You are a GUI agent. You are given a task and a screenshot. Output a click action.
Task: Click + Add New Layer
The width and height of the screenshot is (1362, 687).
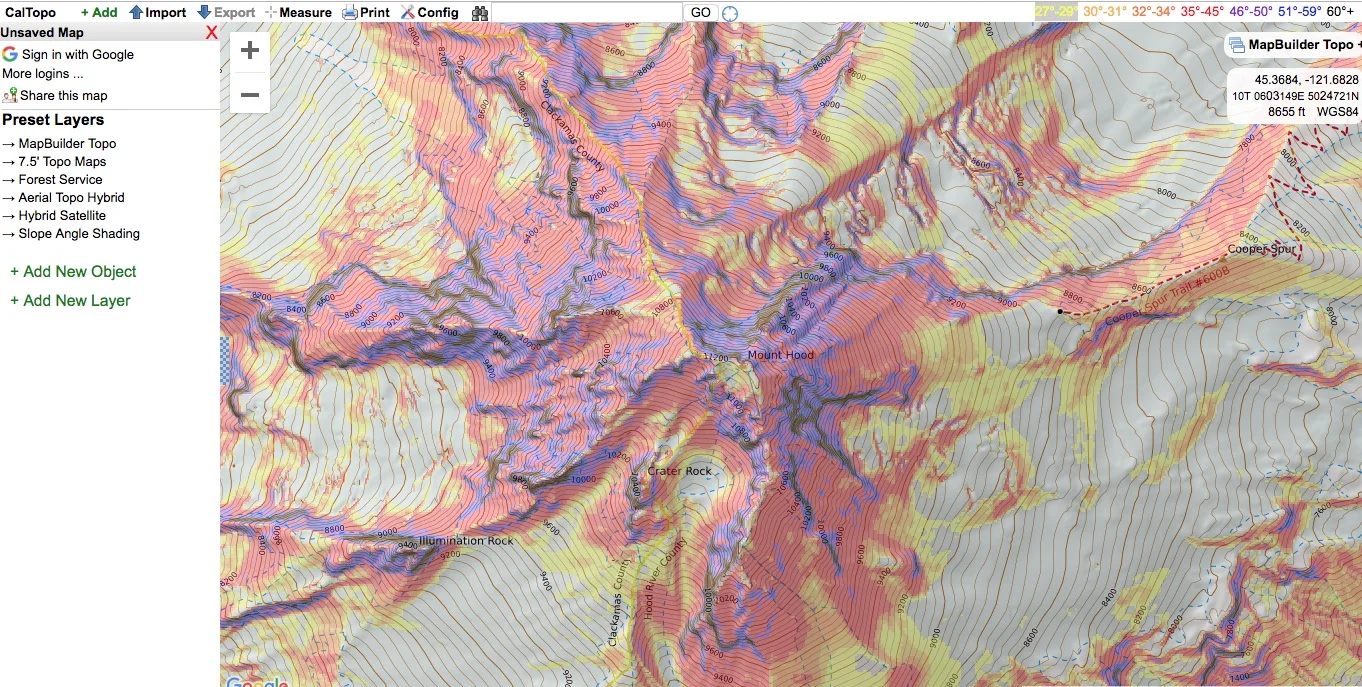coord(70,301)
